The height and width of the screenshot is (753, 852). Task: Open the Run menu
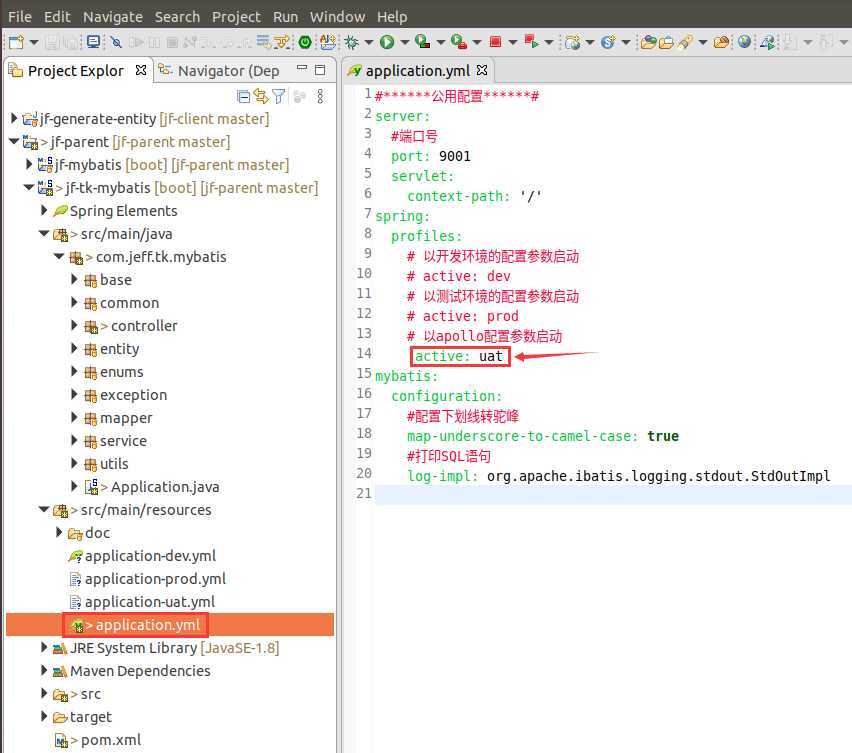pyautogui.click(x=285, y=17)
